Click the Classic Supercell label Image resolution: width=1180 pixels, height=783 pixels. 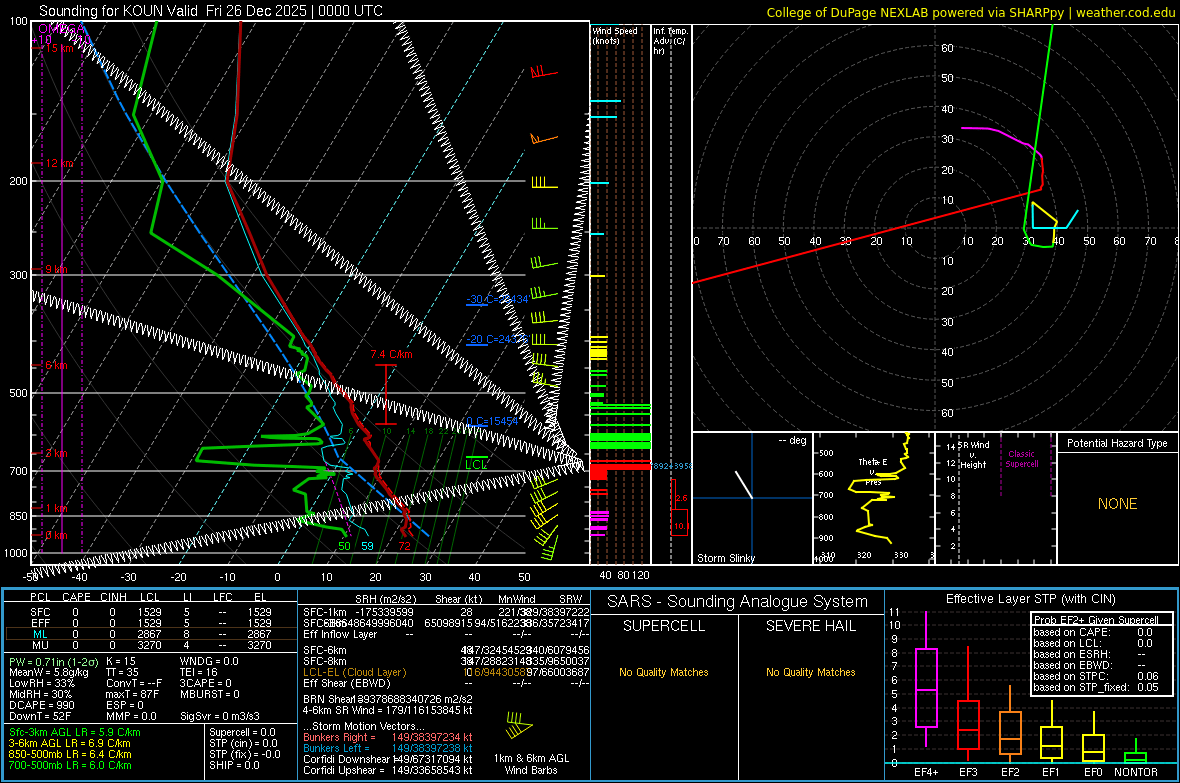pos(1022,459)
